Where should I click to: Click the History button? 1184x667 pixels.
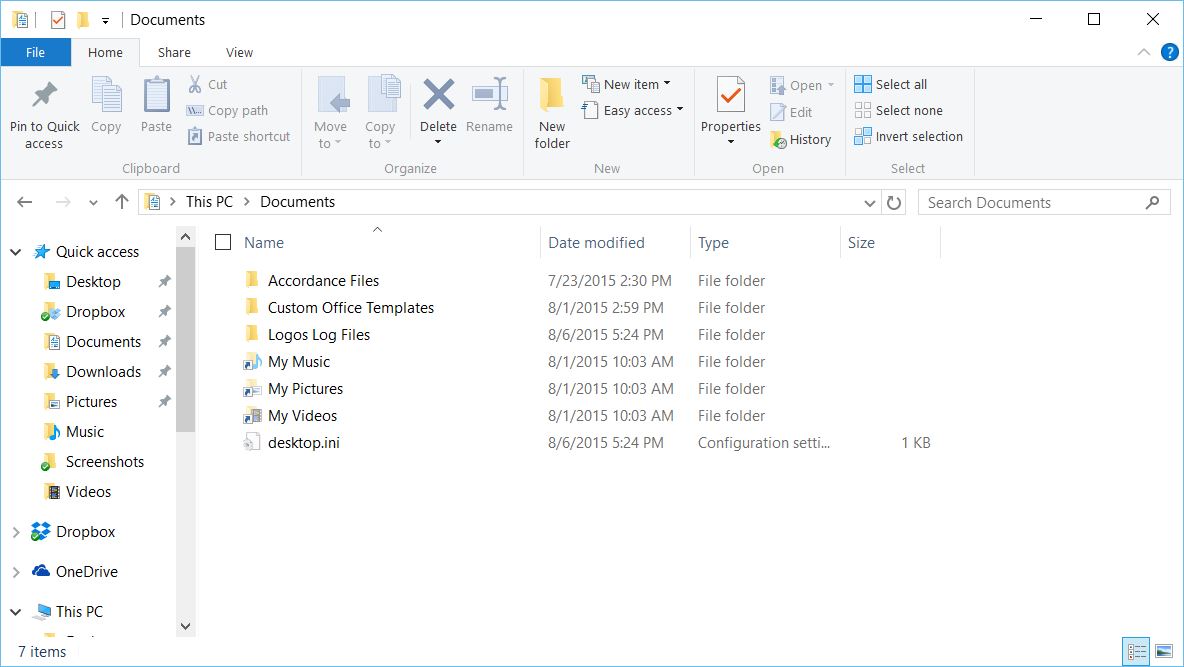pyautogui.click(x=802, y=139)
